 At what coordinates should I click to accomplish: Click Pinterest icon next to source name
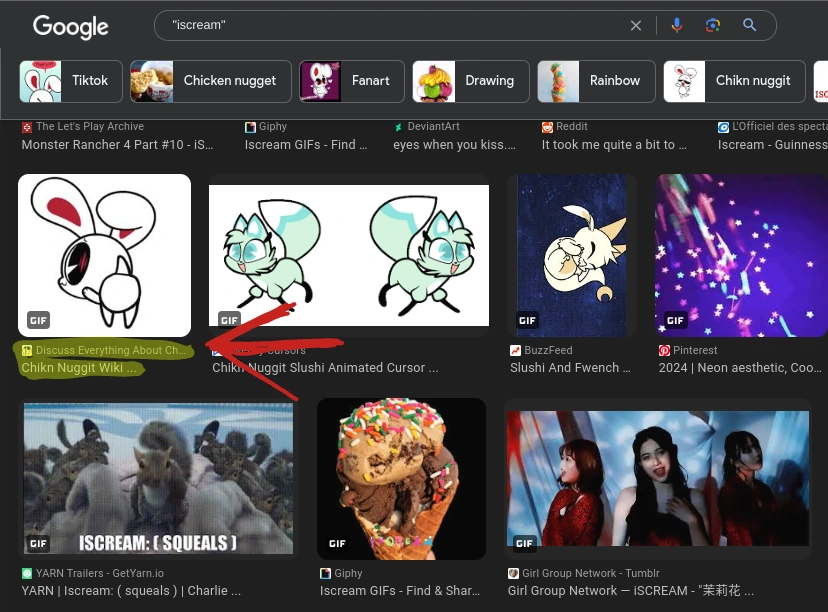(664, 350)
